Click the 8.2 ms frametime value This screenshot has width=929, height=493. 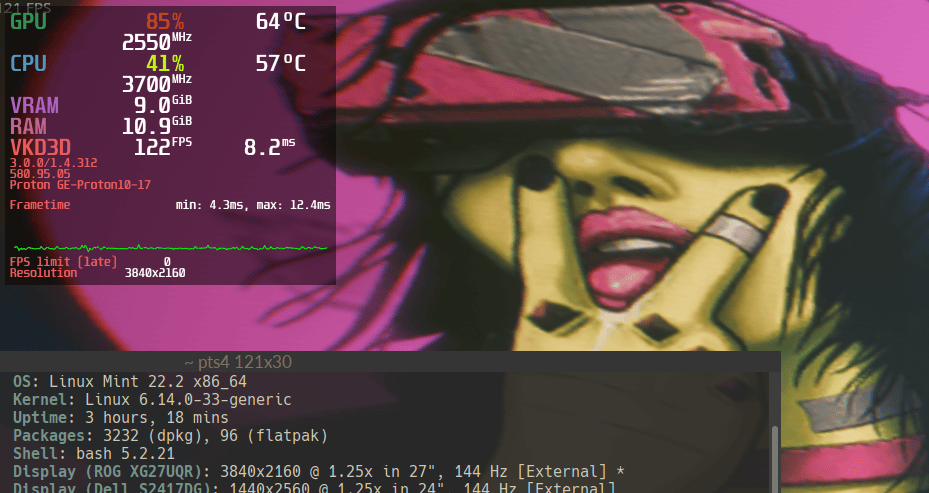click(x=270, y=146)
